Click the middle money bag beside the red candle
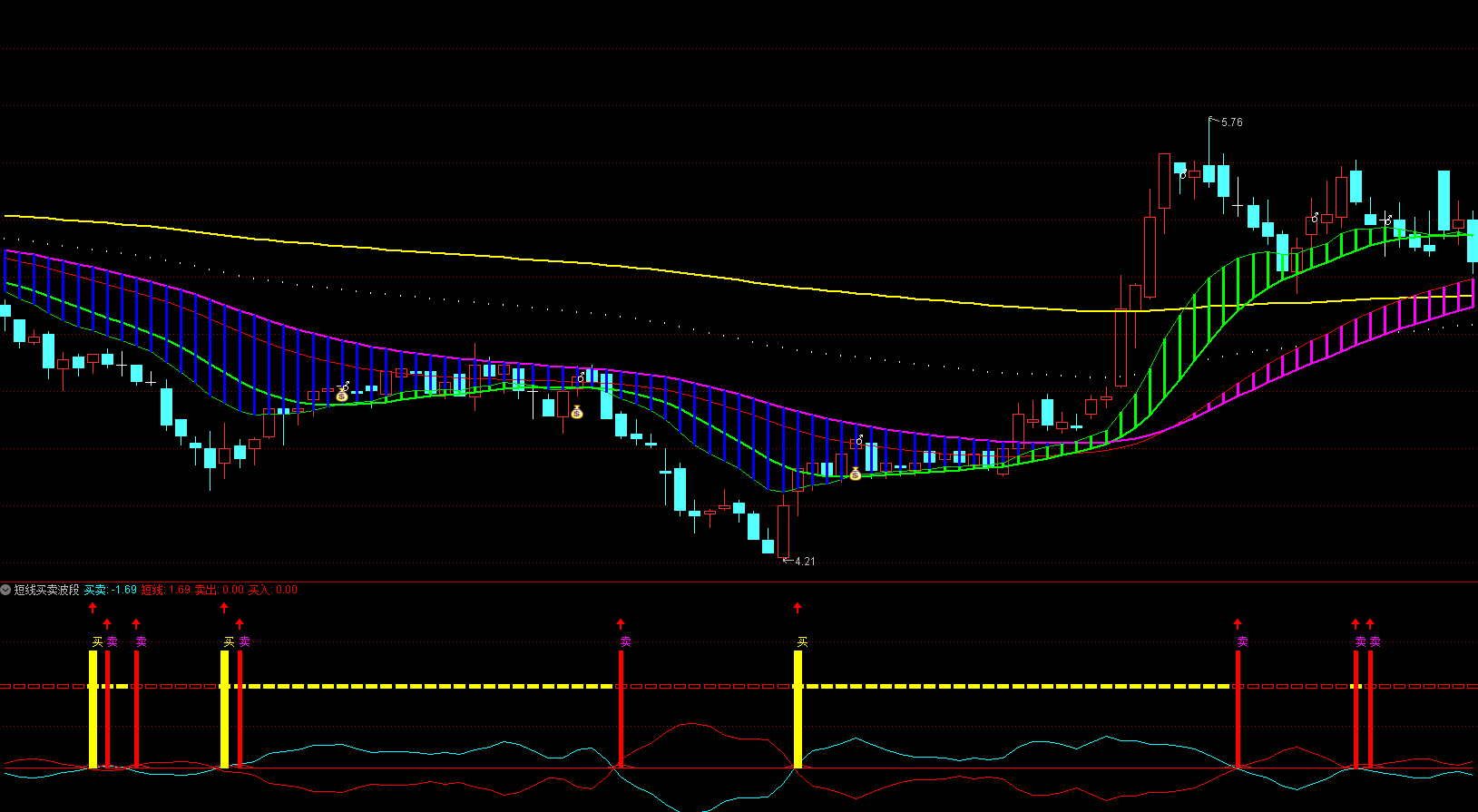1478x812 pixels. pos(577,412)
